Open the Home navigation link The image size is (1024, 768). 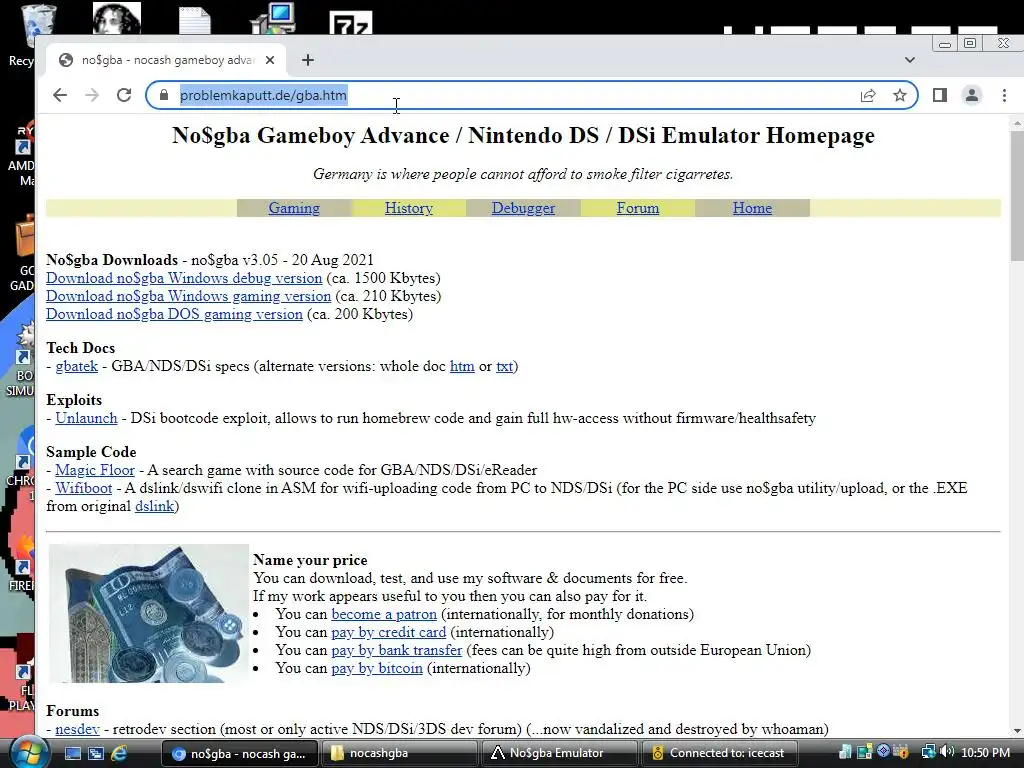(752, 208)
